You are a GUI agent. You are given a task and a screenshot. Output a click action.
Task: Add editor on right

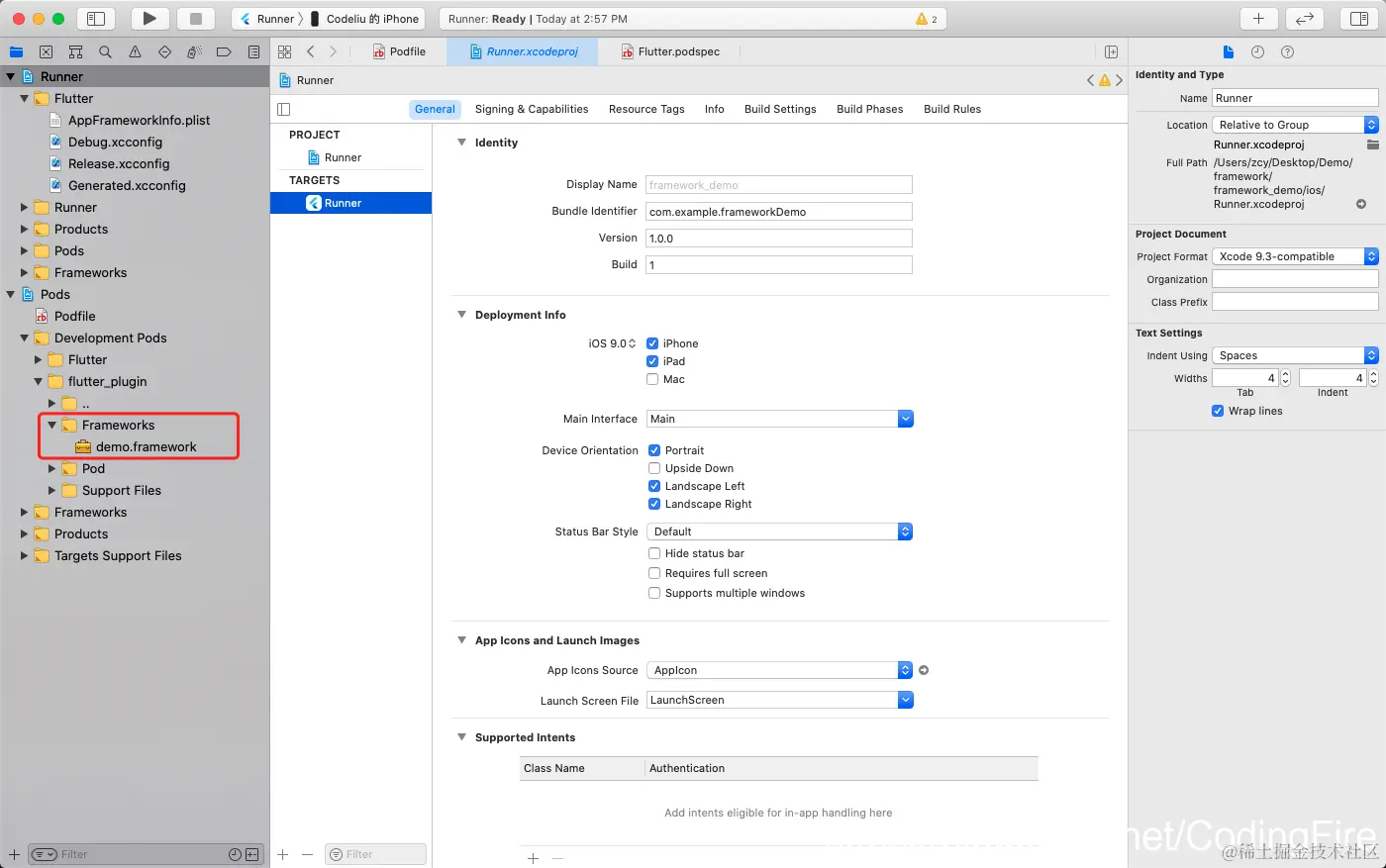pyautogui.click(x=1111, y=51)
